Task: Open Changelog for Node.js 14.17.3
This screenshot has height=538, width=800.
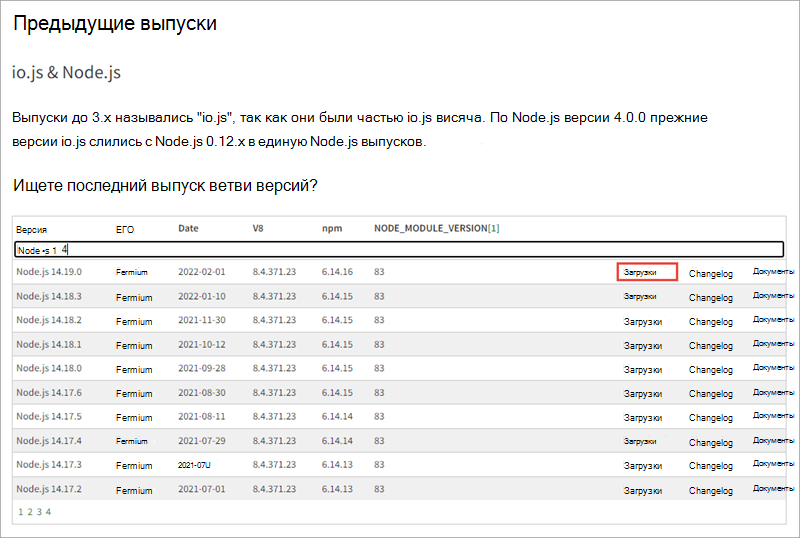Action: click(711, 466)
